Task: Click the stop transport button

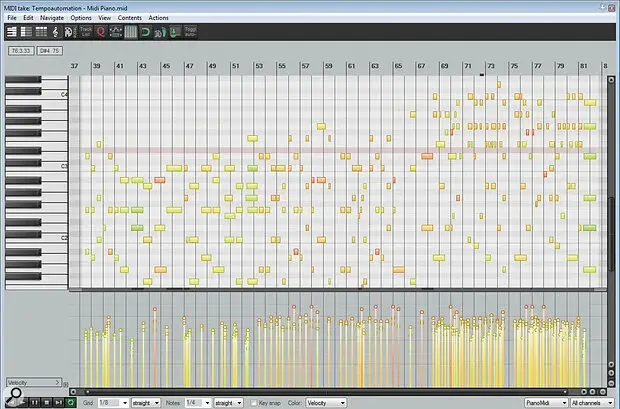Action: (x=47, y=403)
